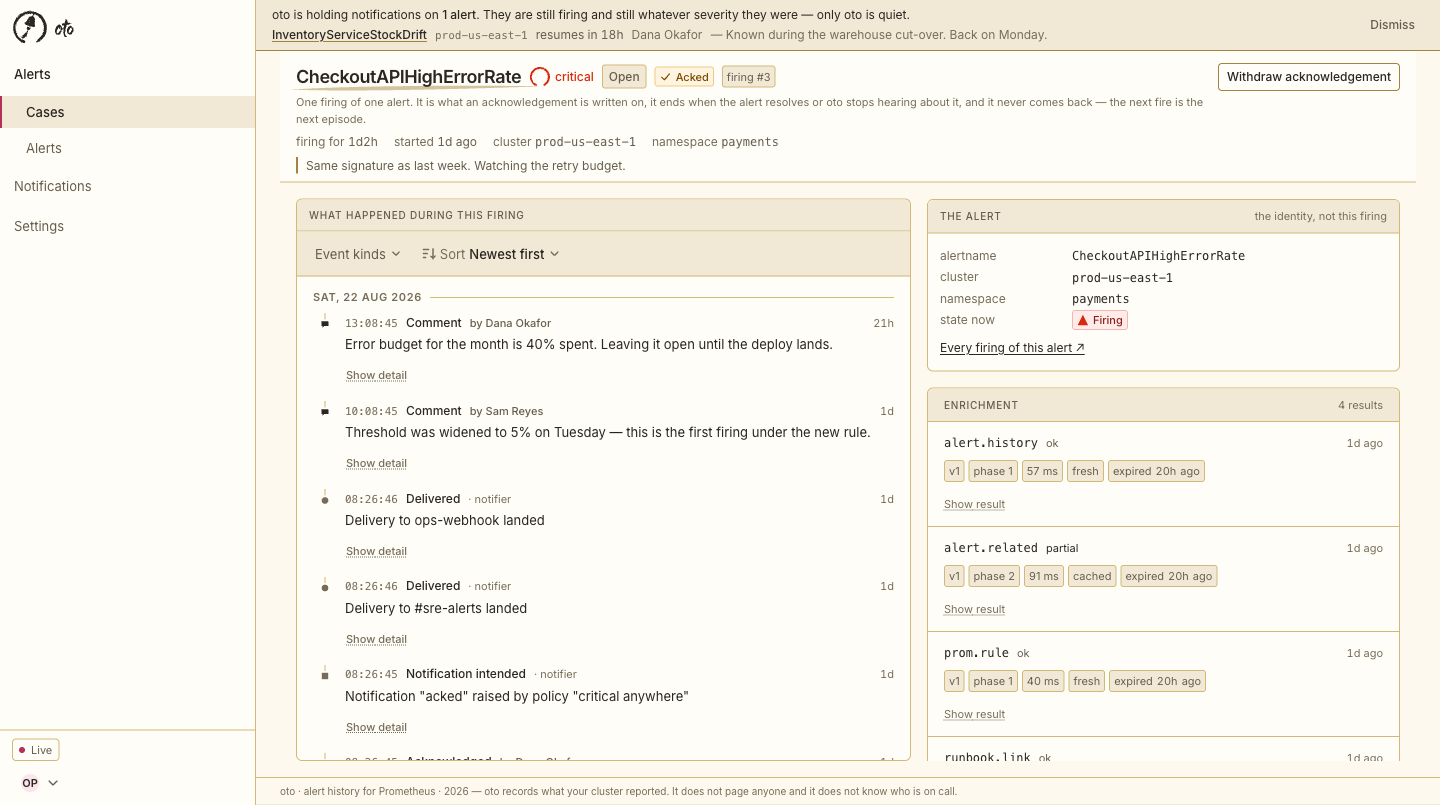Open InventoryServiceStockDrift link in banner
This screenshot has height=805, width=1440.
pyautogui.click(x=349, y=35)
